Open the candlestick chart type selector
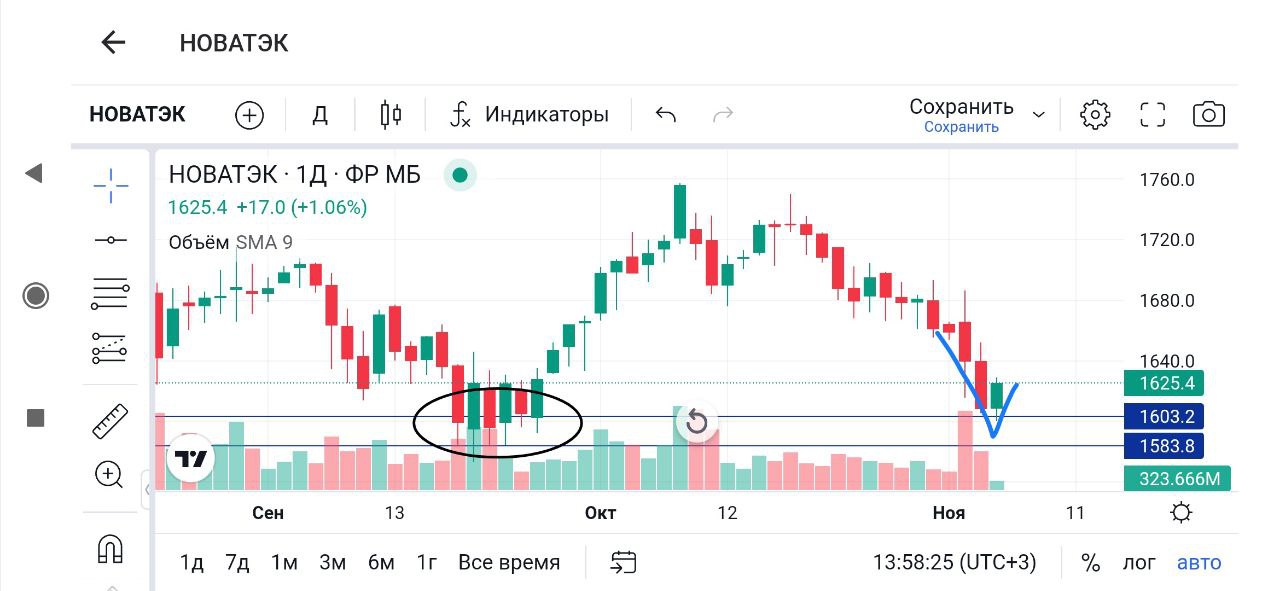The height and width of the screenshot is (591, 1280). coord(391,115)
